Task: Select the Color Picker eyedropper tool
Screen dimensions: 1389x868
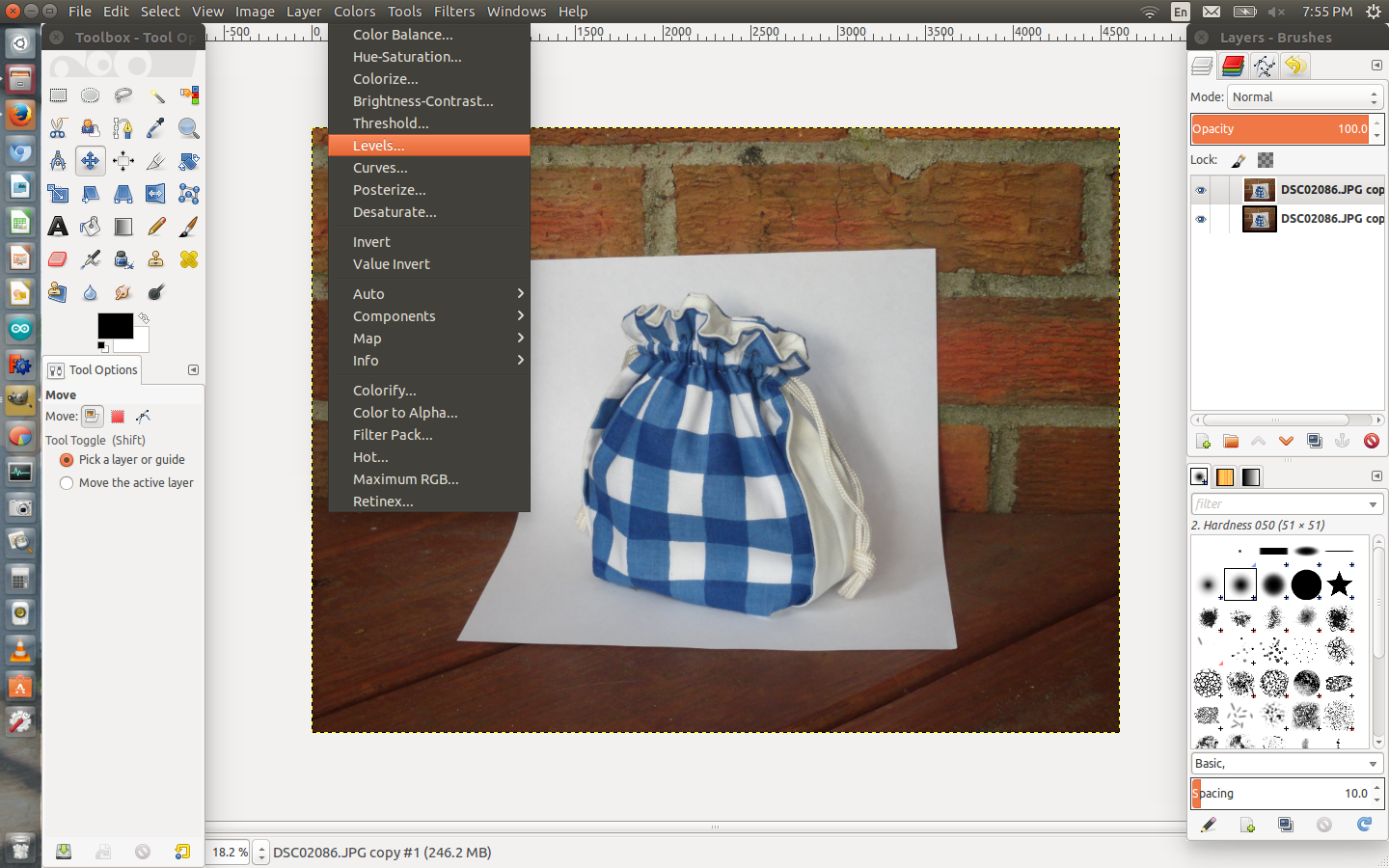Action: pyautogui.click(x=156, y=128)
